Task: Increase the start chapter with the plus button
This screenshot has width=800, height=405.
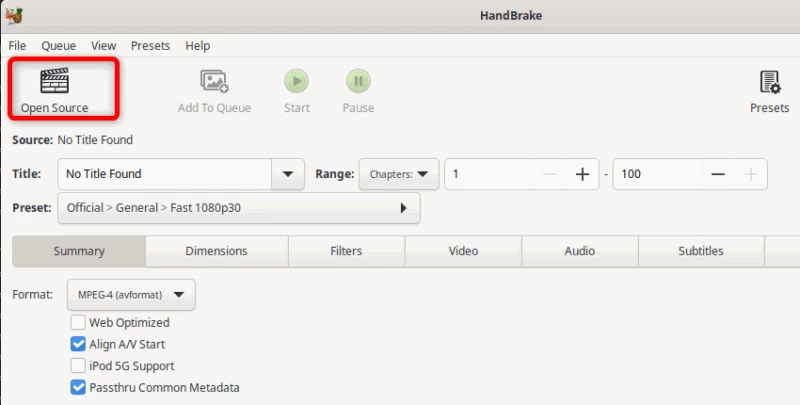Action: point(582,174)
